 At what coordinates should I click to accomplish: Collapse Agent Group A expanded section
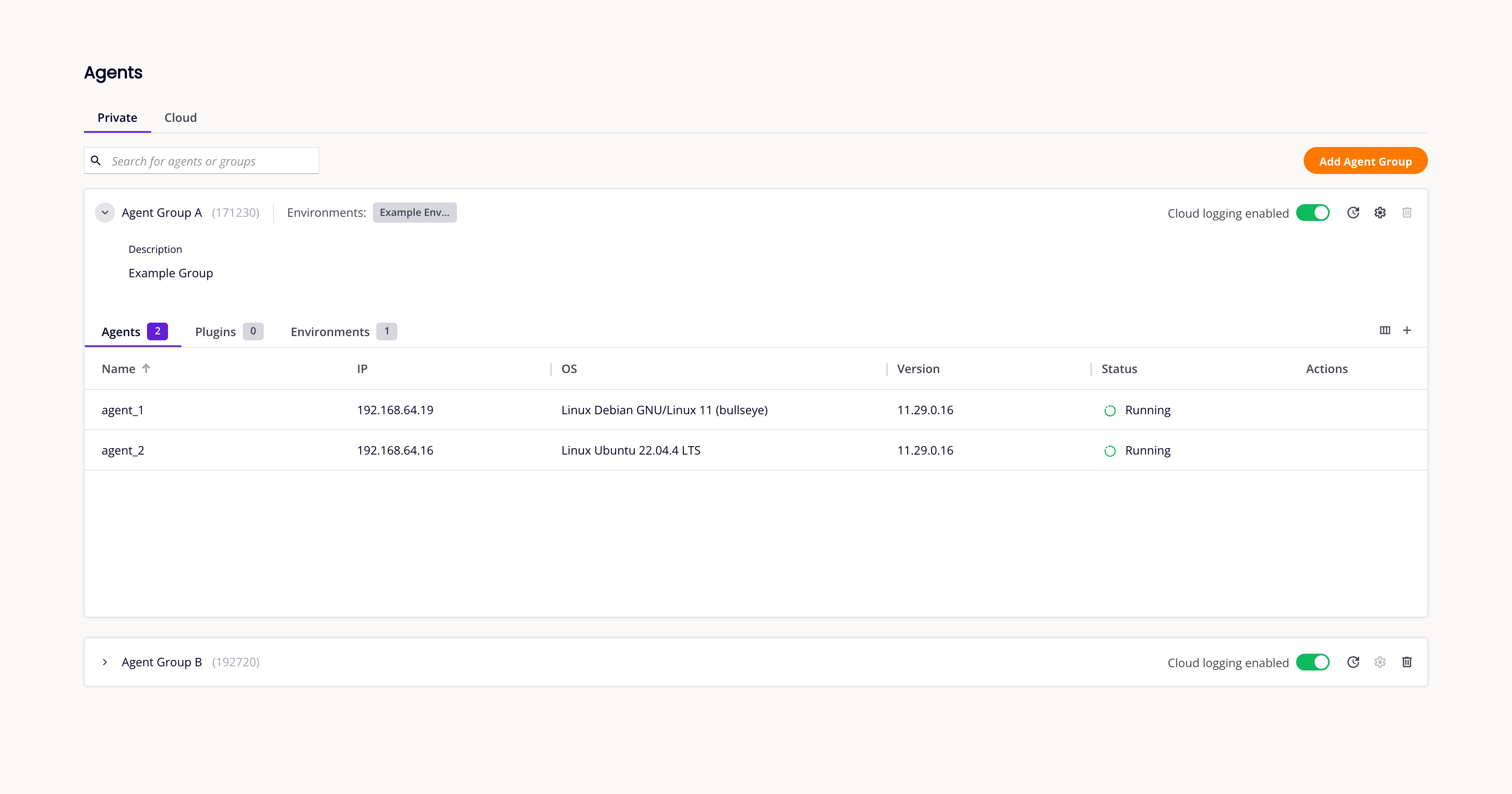[105, 212]
